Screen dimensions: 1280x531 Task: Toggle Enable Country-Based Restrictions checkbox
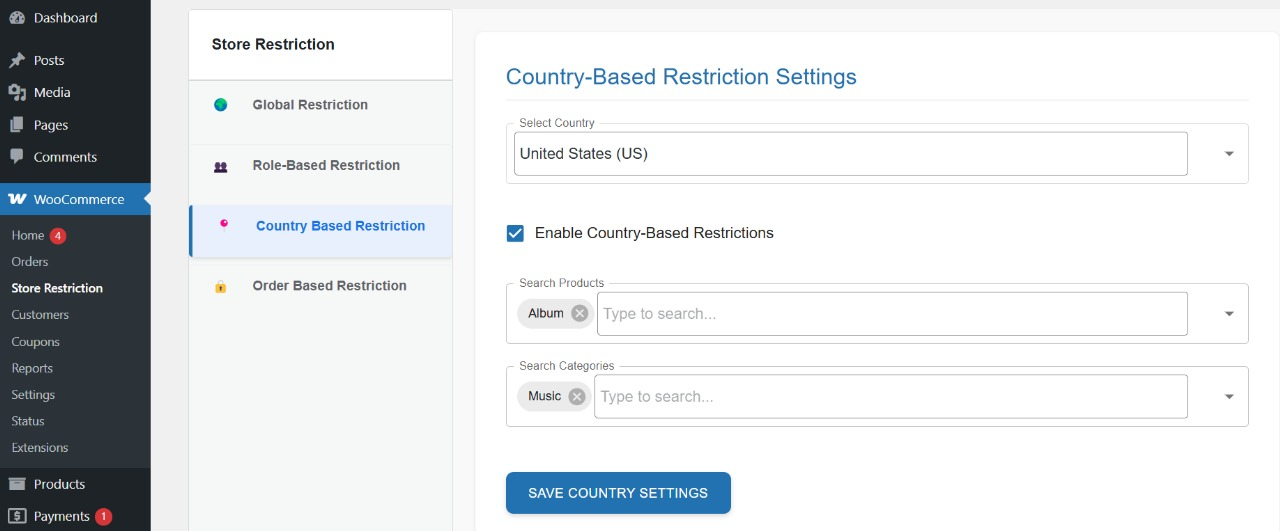click(x=515, y=233)
